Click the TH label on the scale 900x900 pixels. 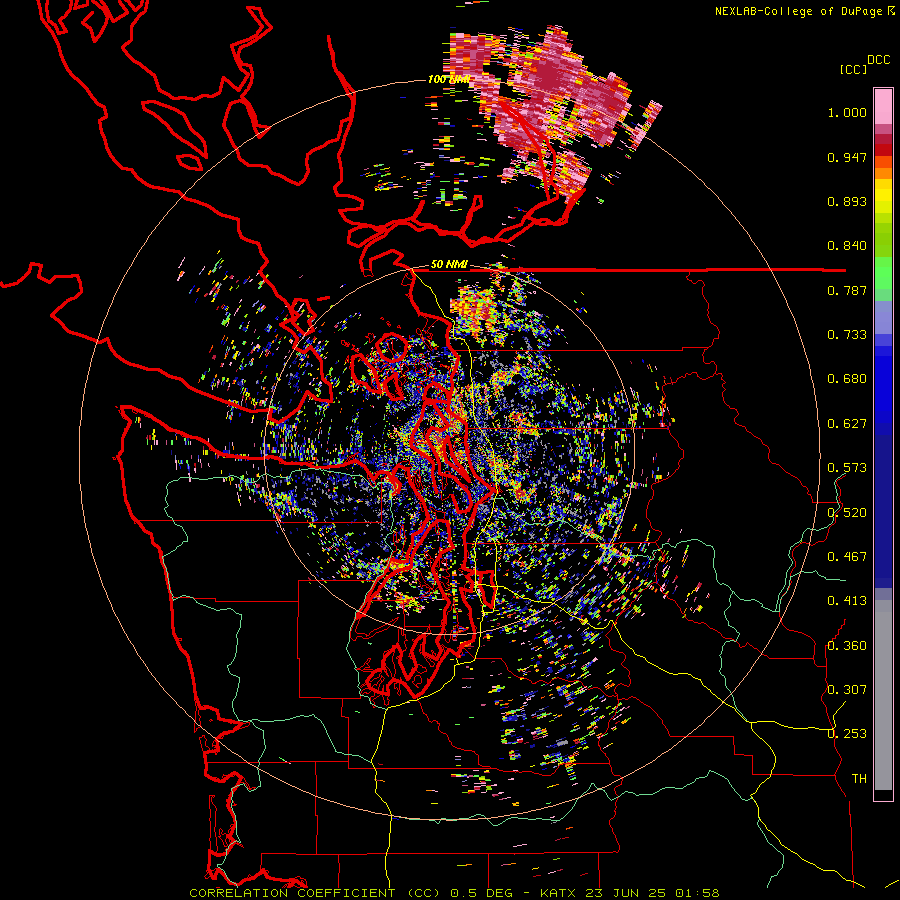[859, 779]
